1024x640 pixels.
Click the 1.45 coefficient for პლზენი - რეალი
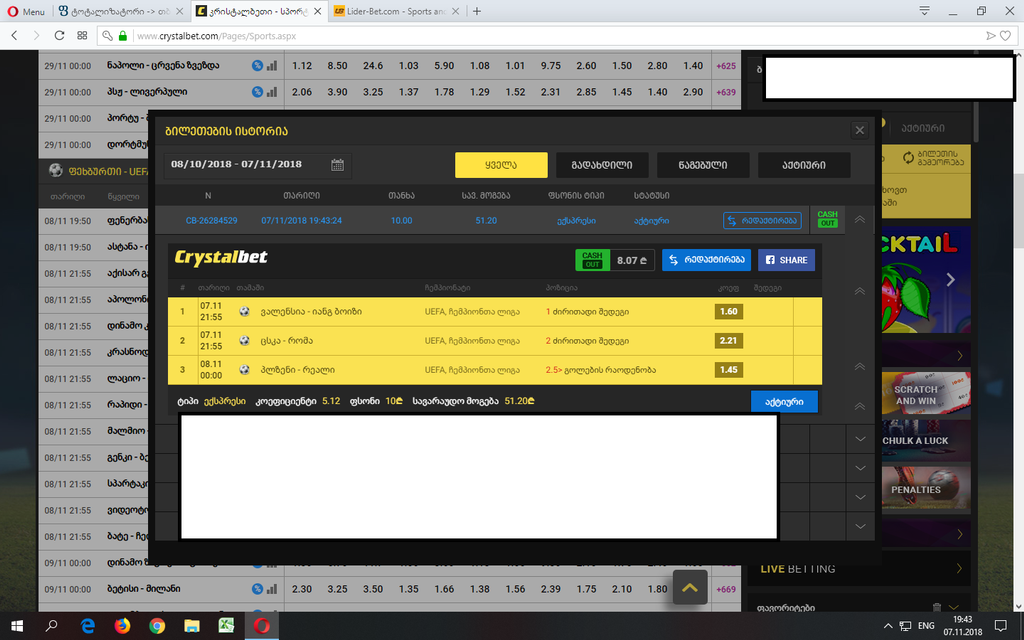click(x=728, y=370)
